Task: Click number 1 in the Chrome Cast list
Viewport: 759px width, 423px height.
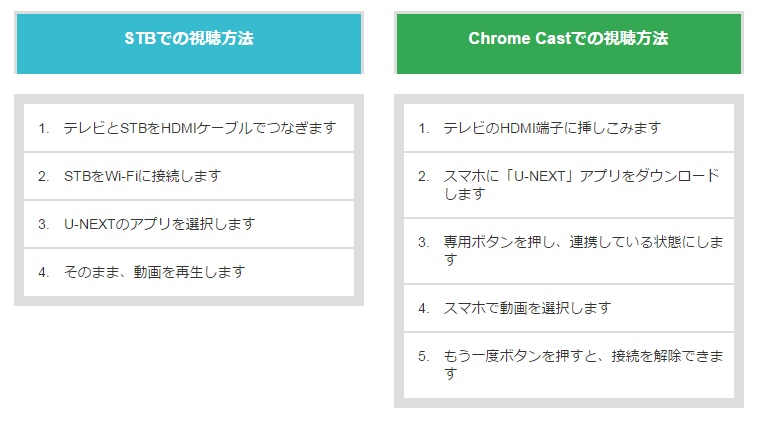Action: [424, 128]
